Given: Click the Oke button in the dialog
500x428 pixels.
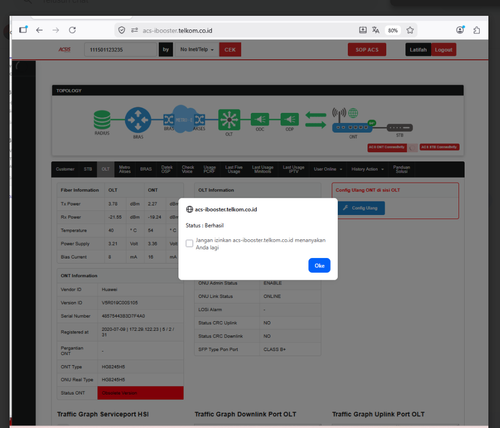Looking at the screenshot, I should (319, 265).
